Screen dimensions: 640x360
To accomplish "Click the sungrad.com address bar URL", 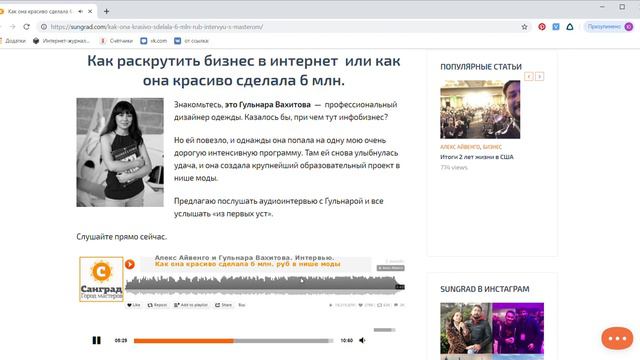I will tap(157, 27).
